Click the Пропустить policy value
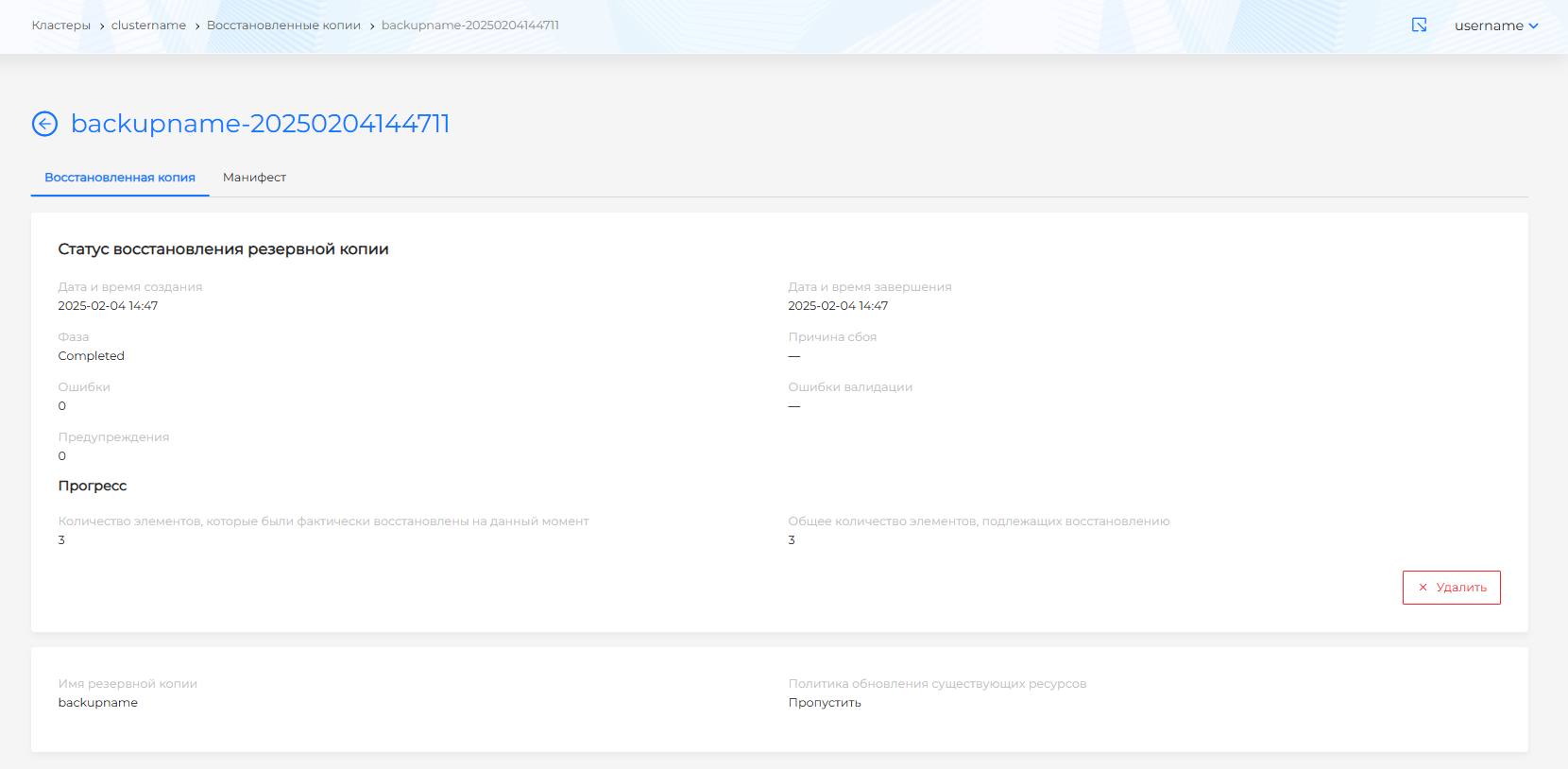The image size is (1568, 769). [x=825, y=703]
